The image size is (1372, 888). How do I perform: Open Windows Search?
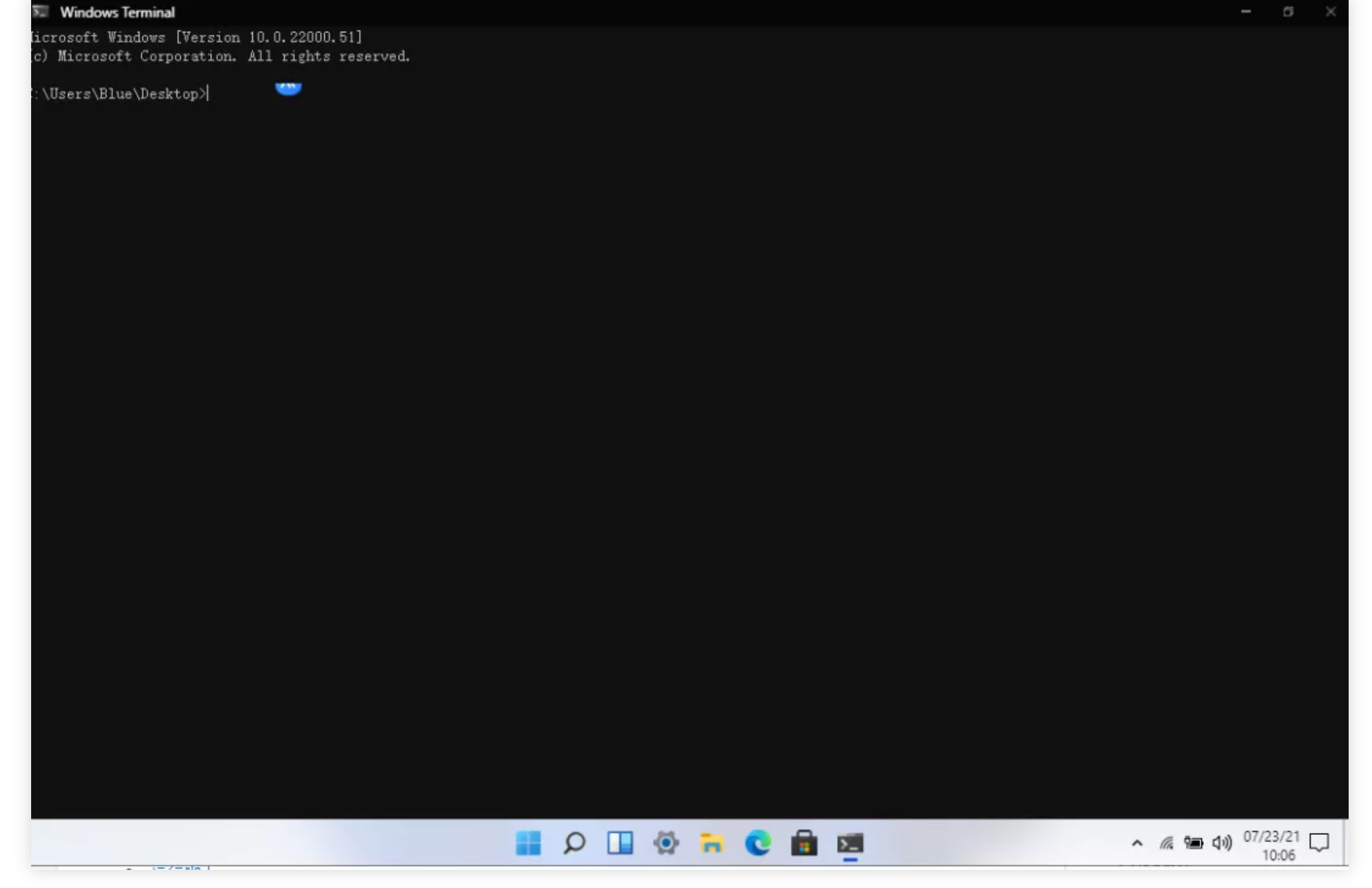(574, 843)
